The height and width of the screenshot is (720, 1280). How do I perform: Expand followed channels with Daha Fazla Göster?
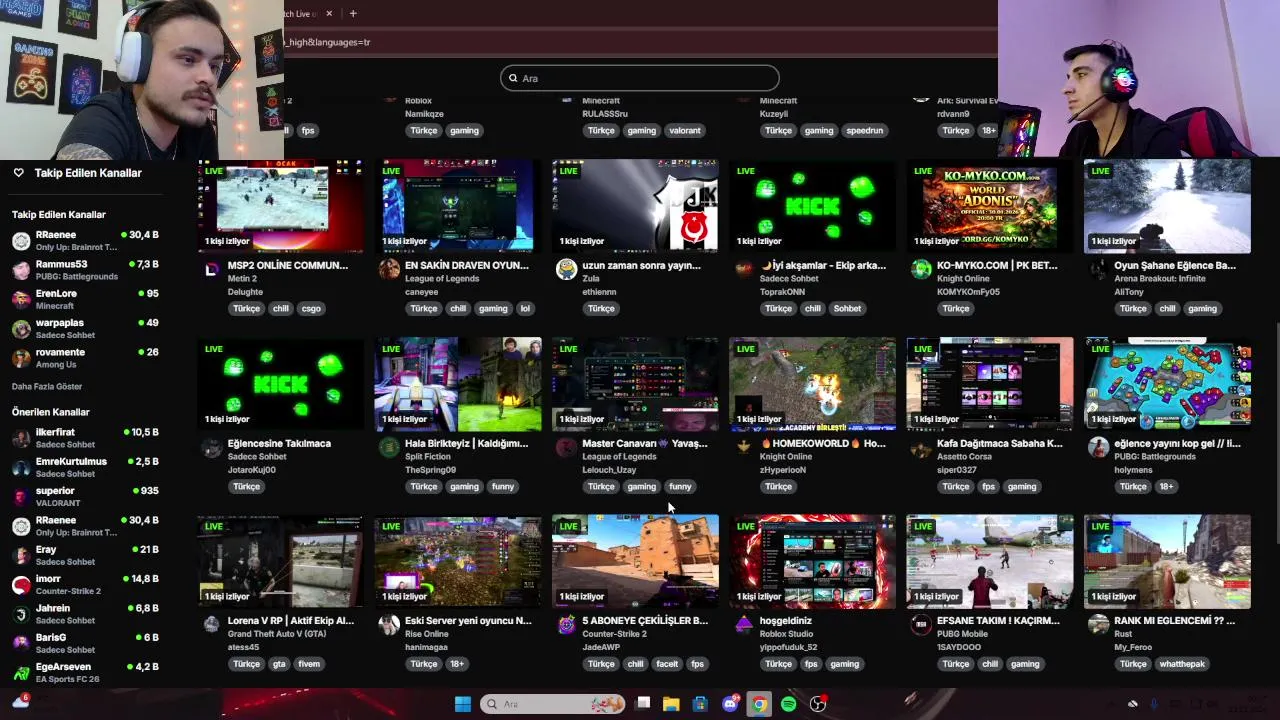point(47,386)
